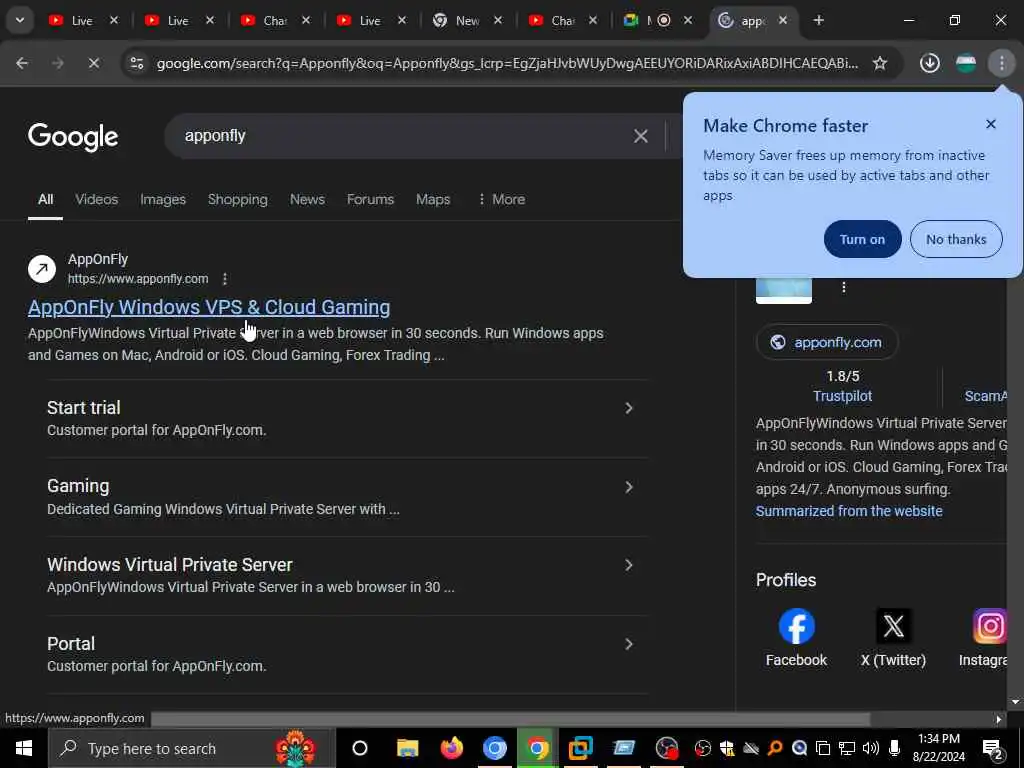
Task: Switch to Shopping results
Action: pos(238,199)
